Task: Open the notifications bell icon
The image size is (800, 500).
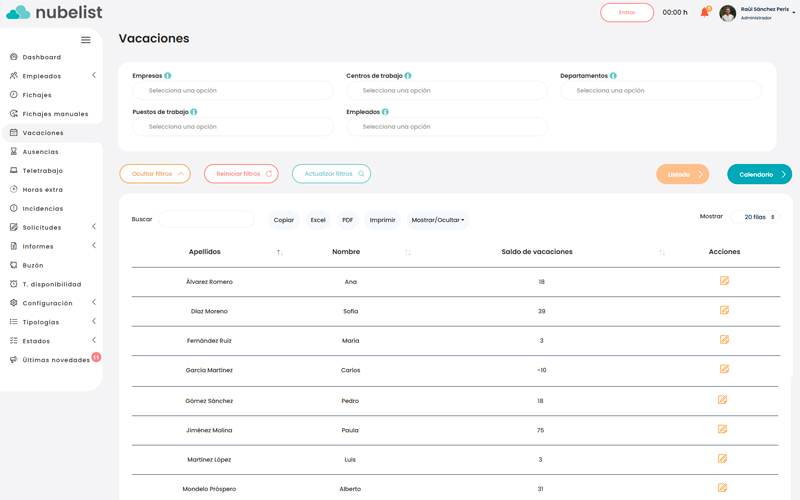Action: (x=704, y=13)
